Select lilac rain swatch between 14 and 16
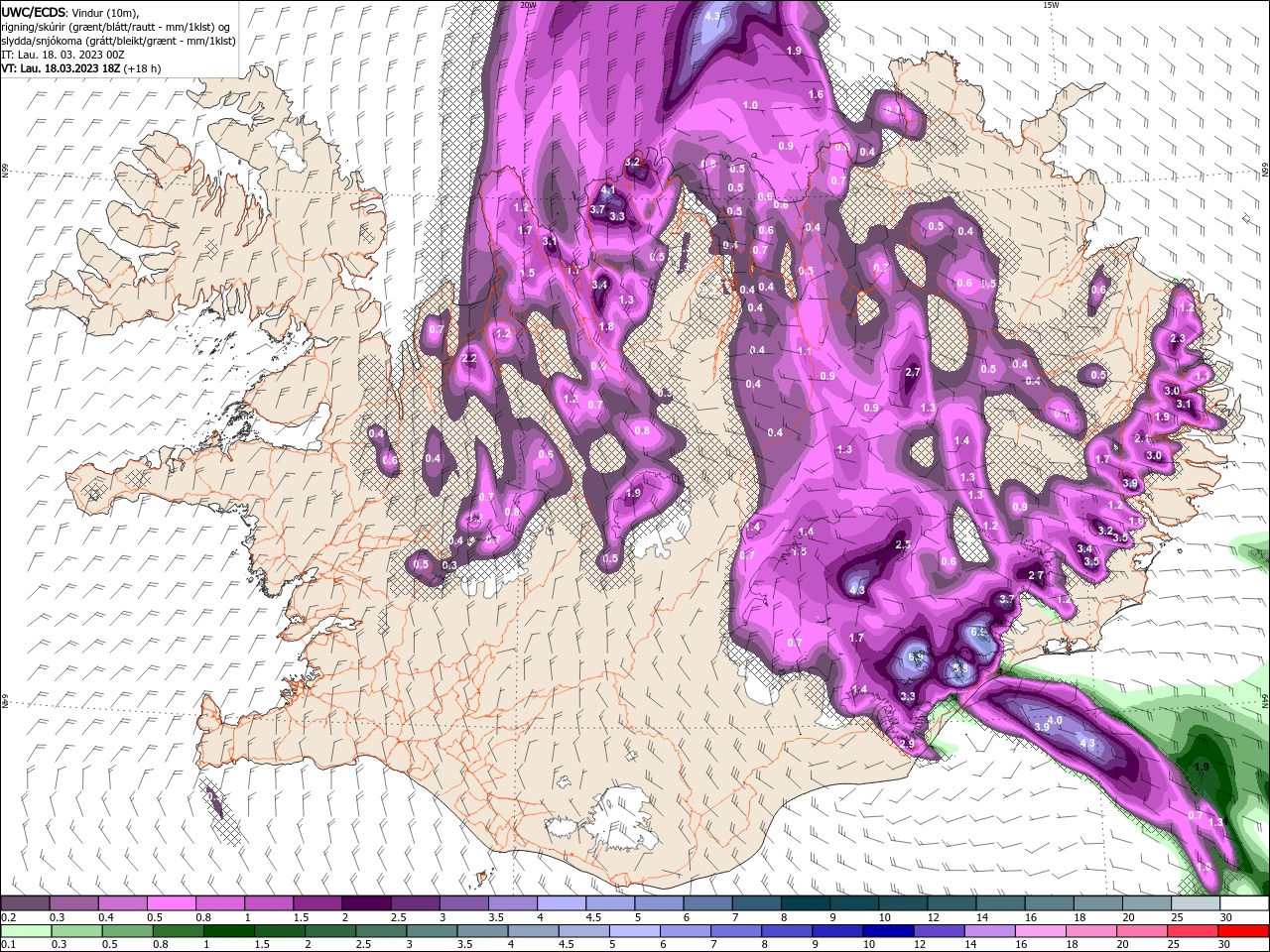The width and height of the screenshot is (1270, 952). (988, 931)
